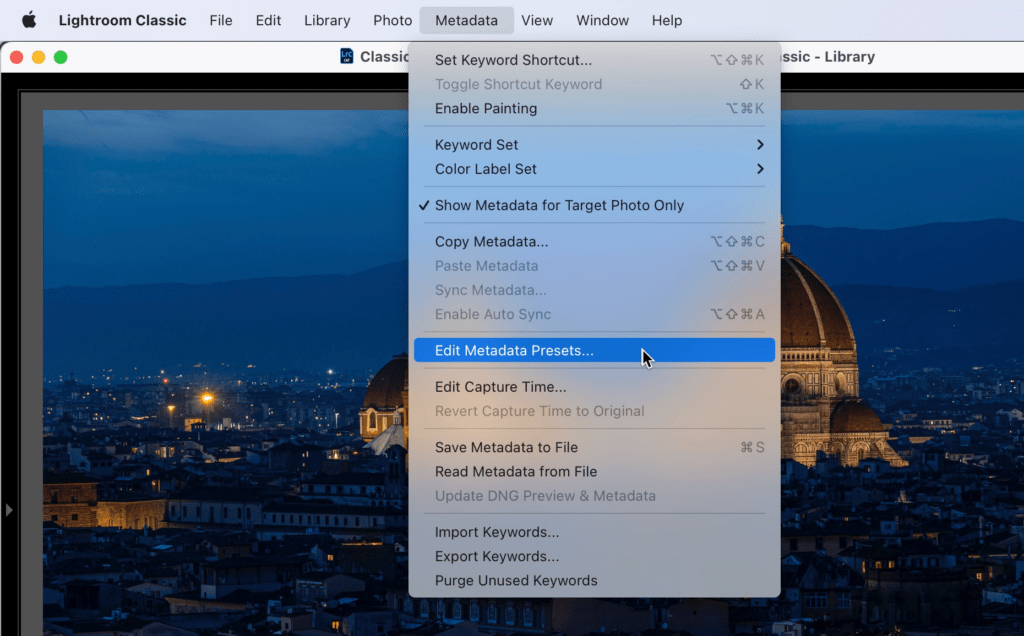Open the Apple menu

tap(29, 20)
